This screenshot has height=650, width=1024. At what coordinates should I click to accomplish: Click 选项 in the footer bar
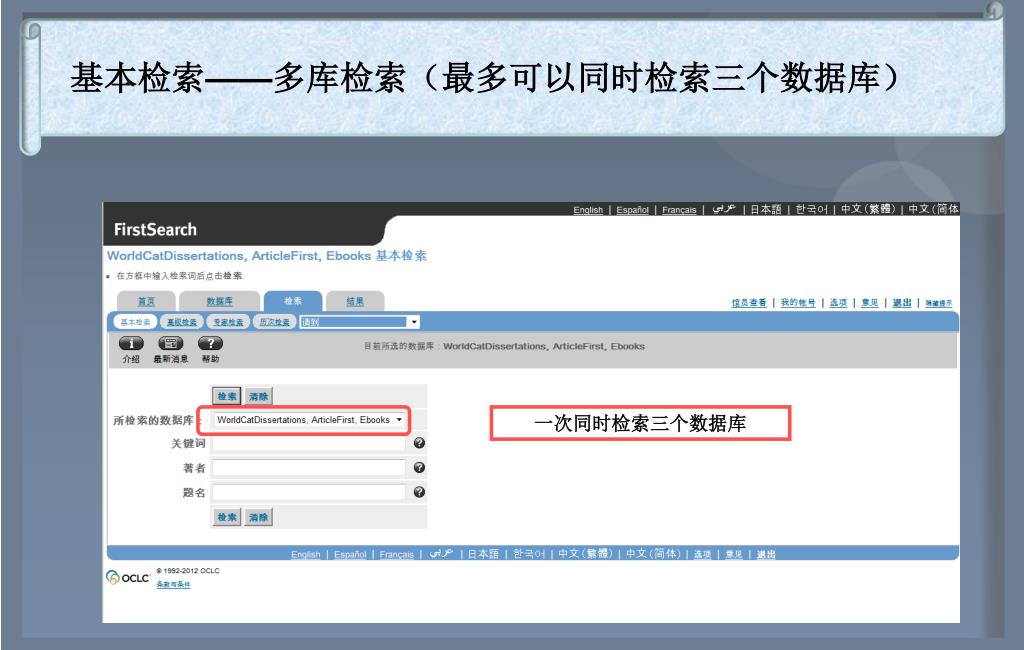[x=702, y=554]
